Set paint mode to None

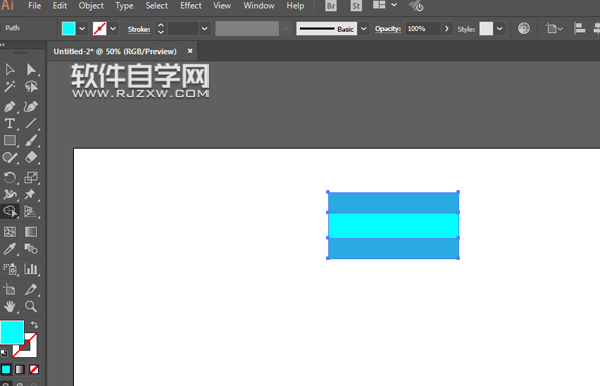34,369
